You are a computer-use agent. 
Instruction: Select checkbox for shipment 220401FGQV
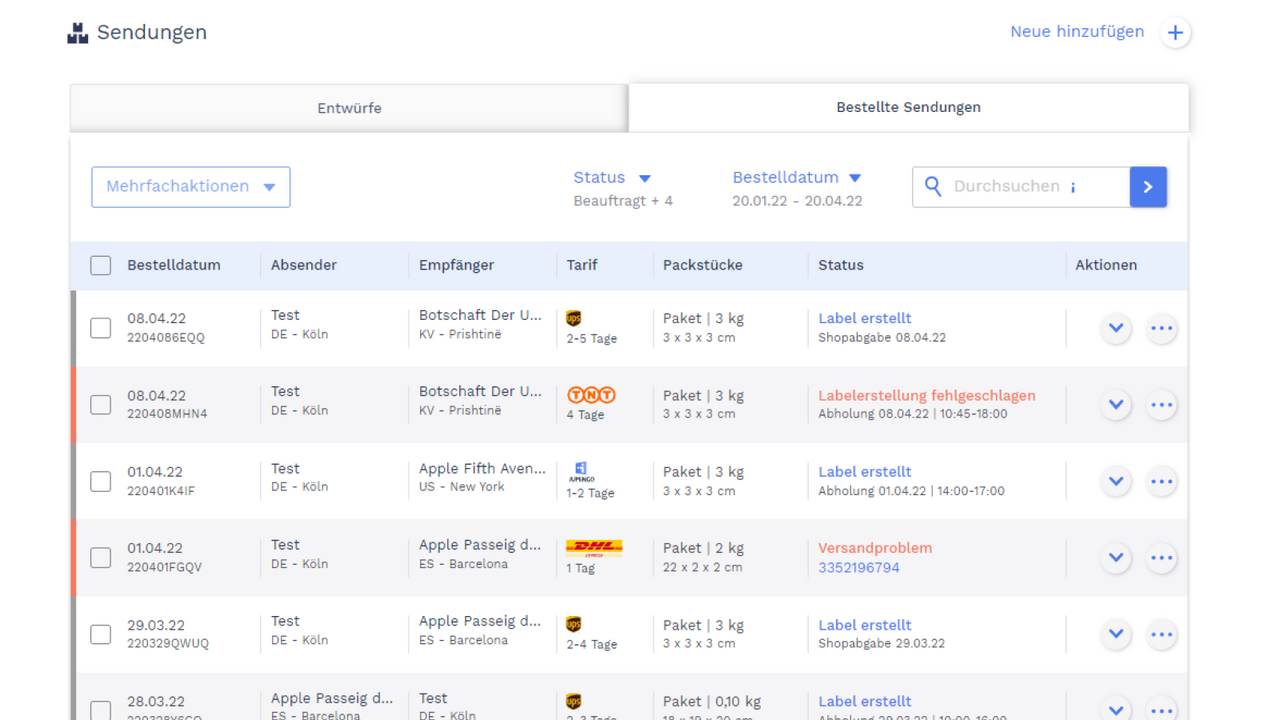point(101,558)
